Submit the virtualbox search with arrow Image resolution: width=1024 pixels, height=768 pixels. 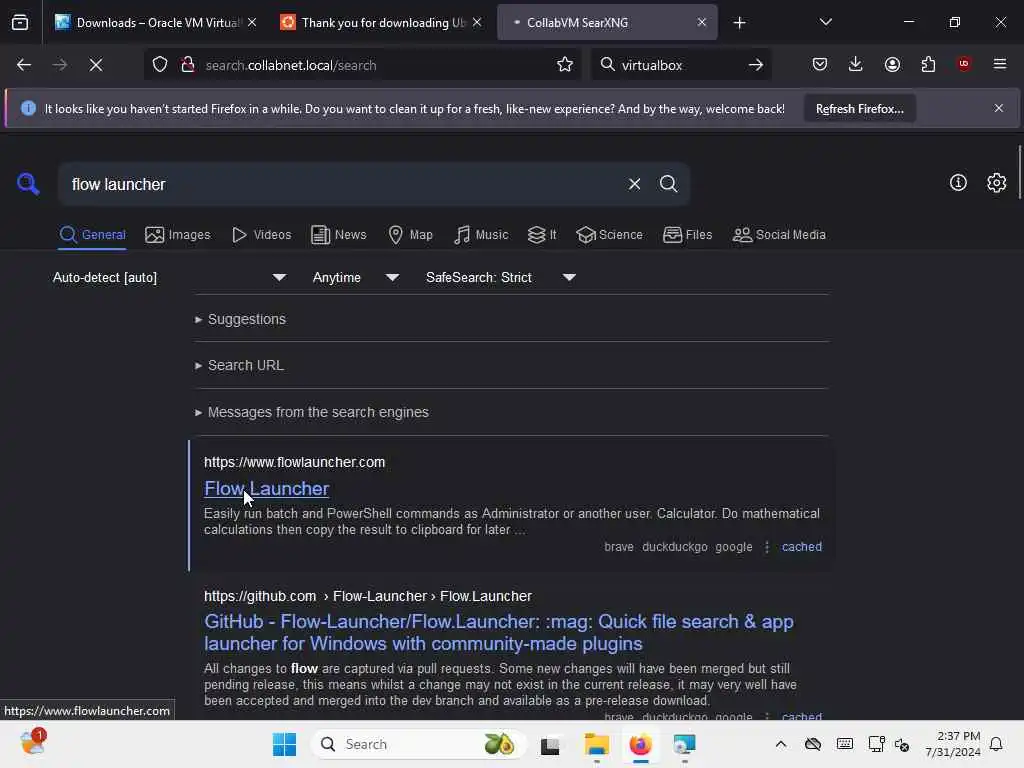pos(756,65)
